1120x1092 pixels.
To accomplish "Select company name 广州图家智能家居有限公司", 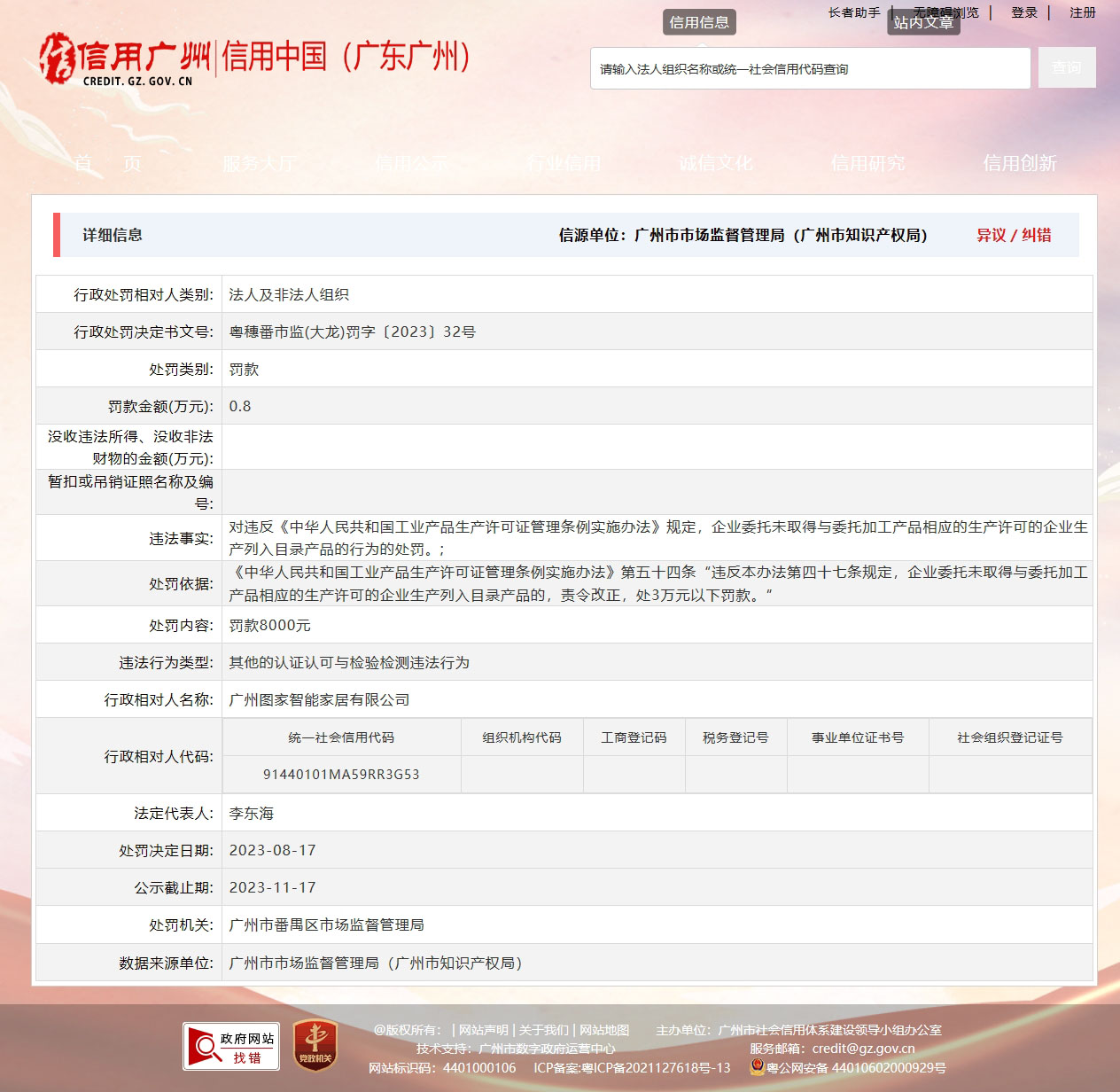I will click(319, 699).
